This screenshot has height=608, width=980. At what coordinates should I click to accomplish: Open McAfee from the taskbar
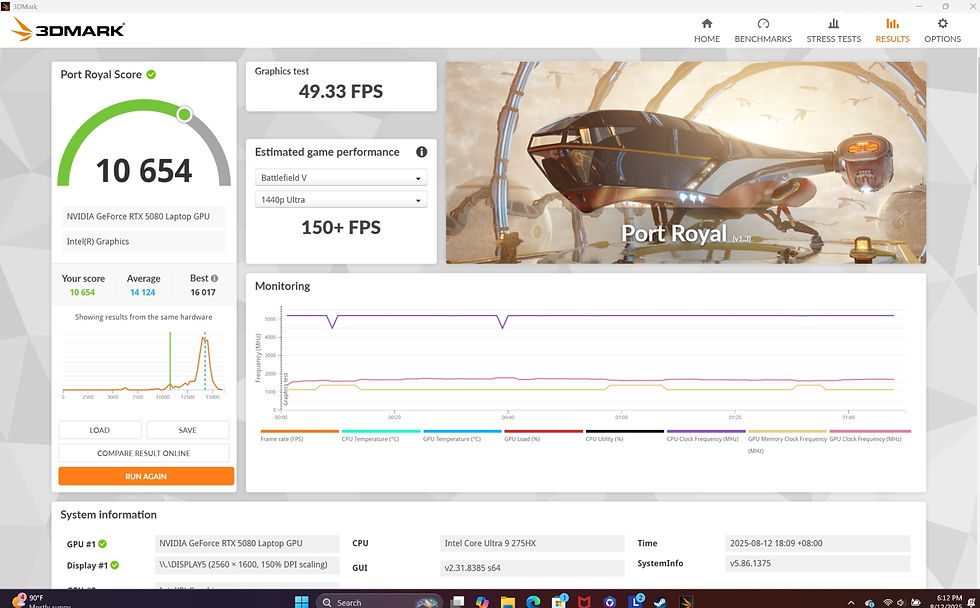coord(584,602)
